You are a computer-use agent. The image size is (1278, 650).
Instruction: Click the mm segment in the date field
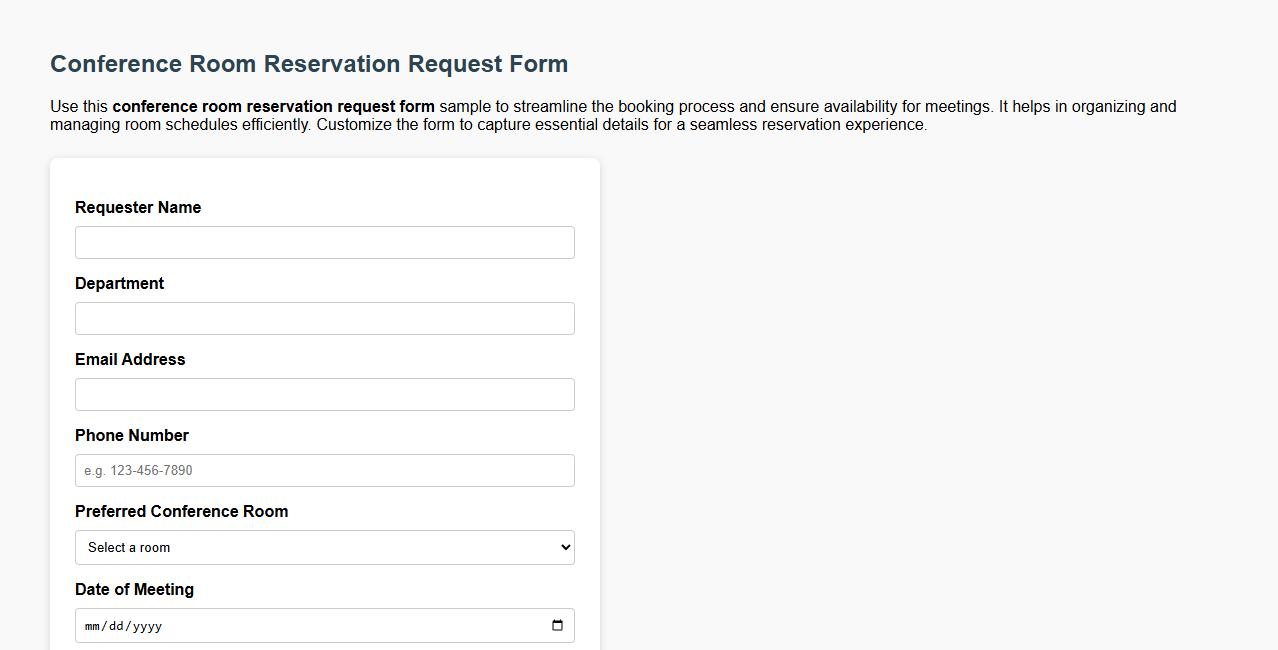point(92,625)
